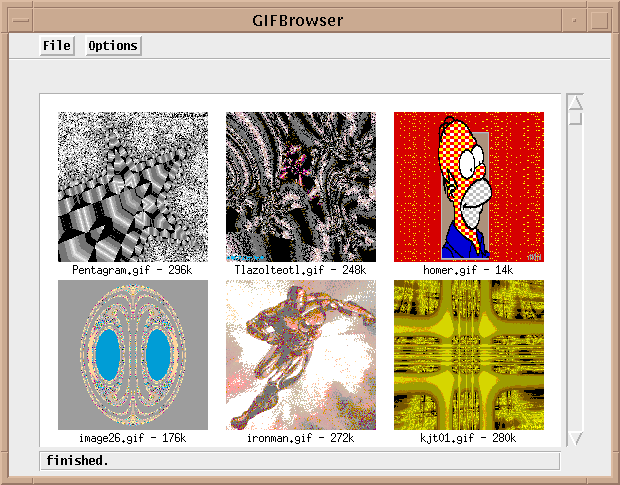Click the vertical scrollbar thumb handle
620x485 pixels.
(x=575, y=118)
